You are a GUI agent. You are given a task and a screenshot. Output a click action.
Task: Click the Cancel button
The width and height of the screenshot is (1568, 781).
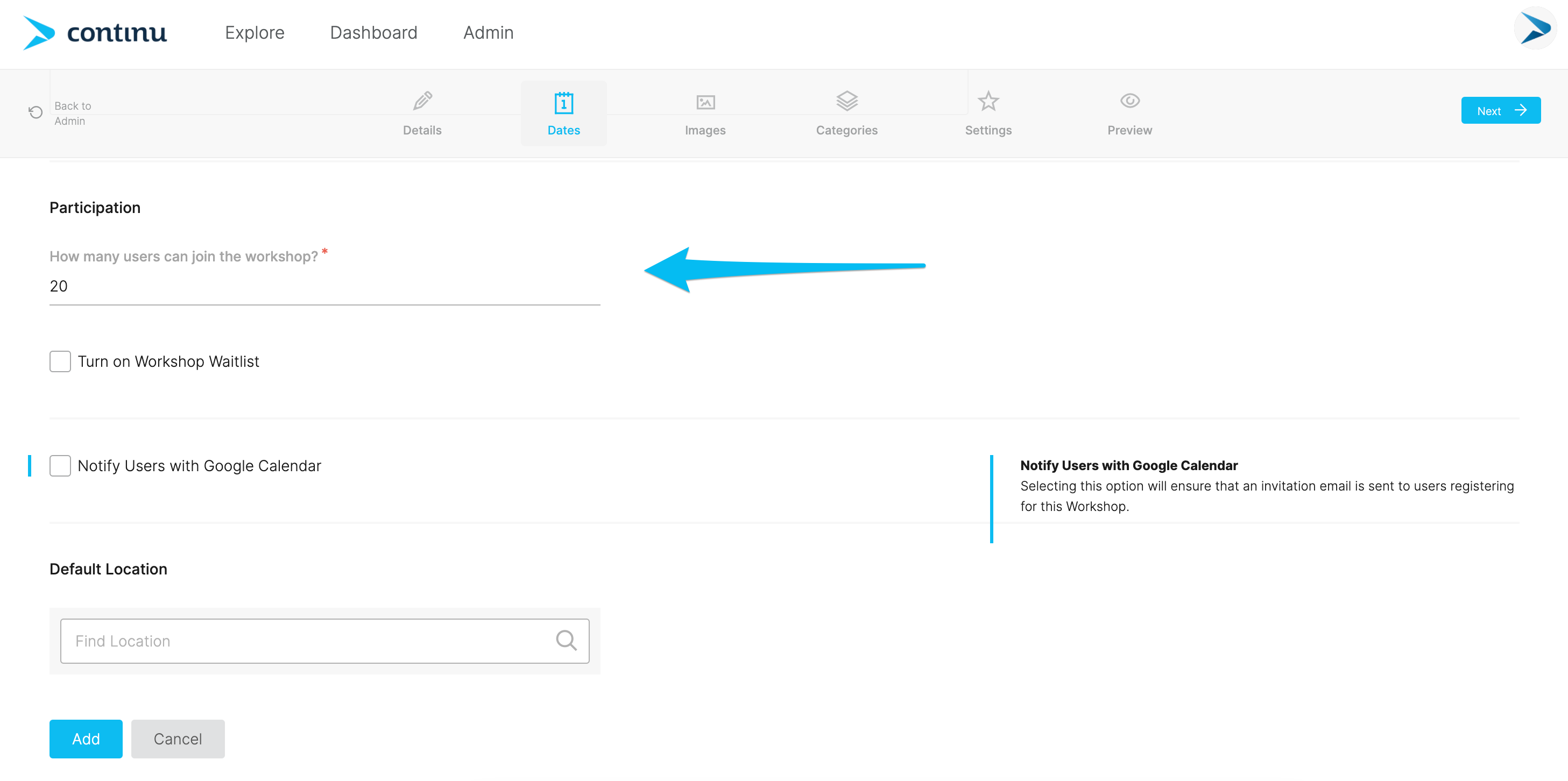coord(178,739)
